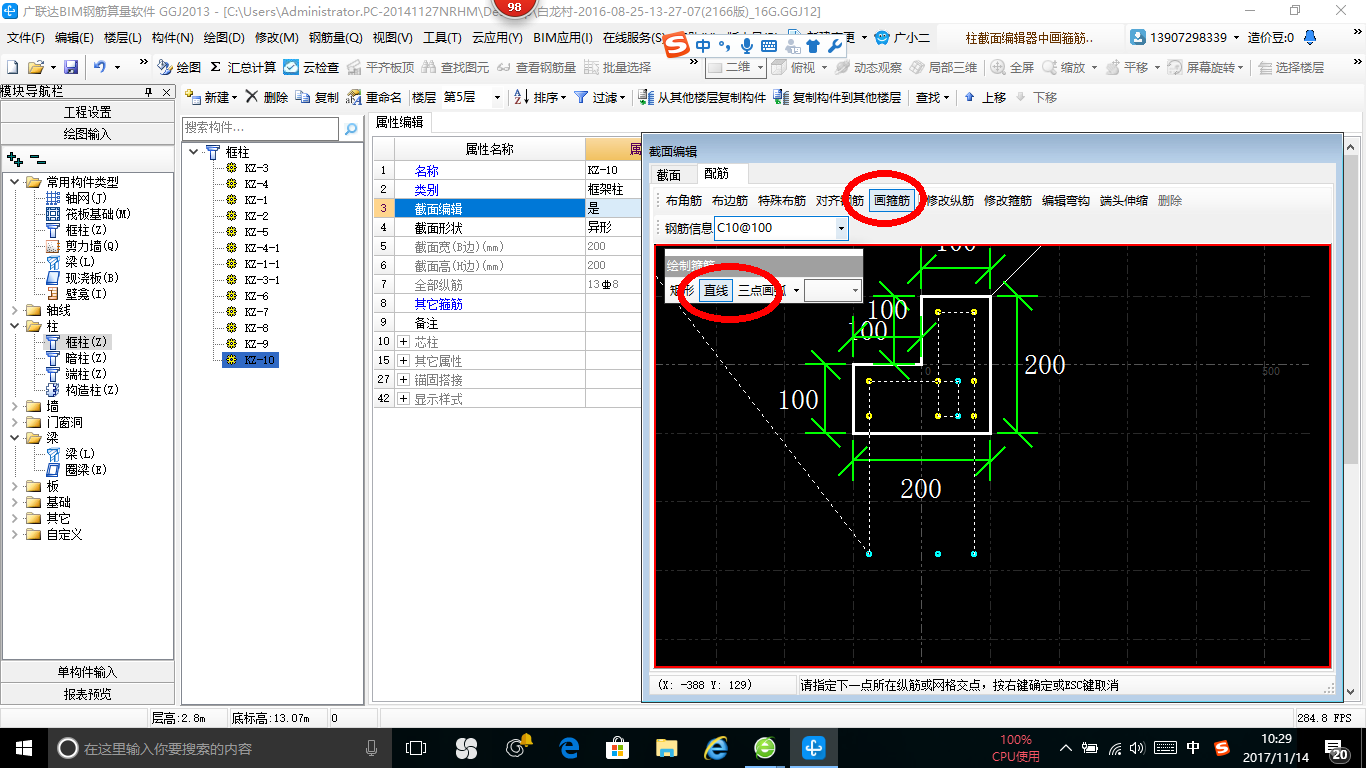Click the 编辑弯钩 button
Screen dimensions: 1366x768
coord(1066,200)
